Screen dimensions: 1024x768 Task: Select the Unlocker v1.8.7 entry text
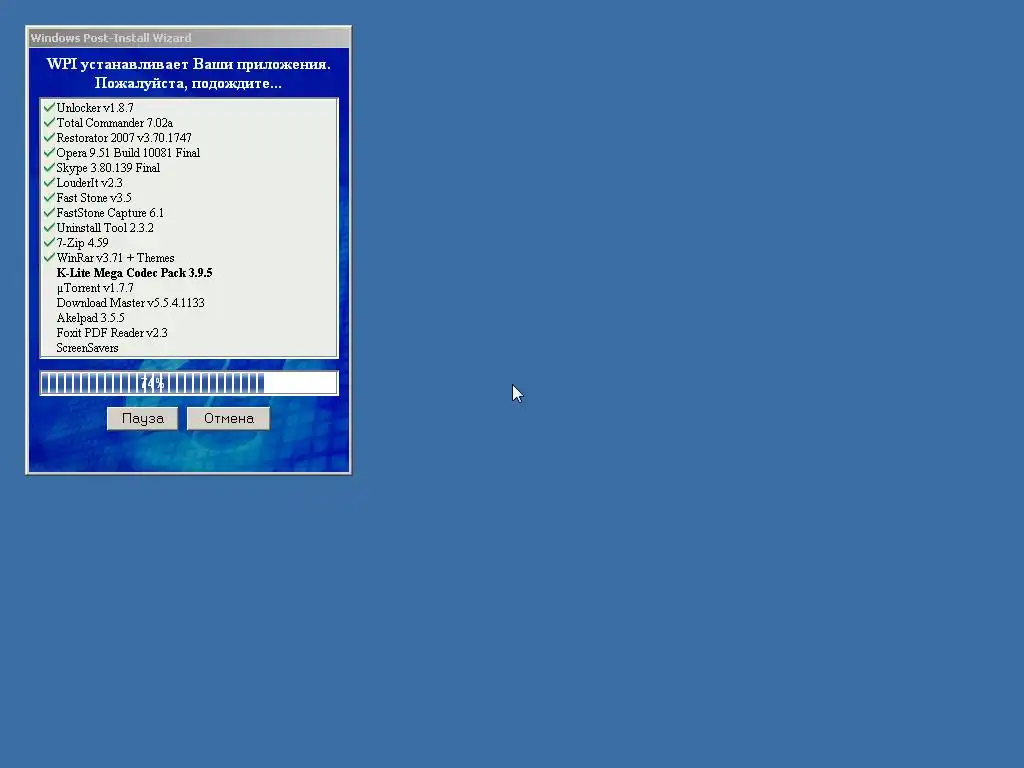[x=95, y=108]
